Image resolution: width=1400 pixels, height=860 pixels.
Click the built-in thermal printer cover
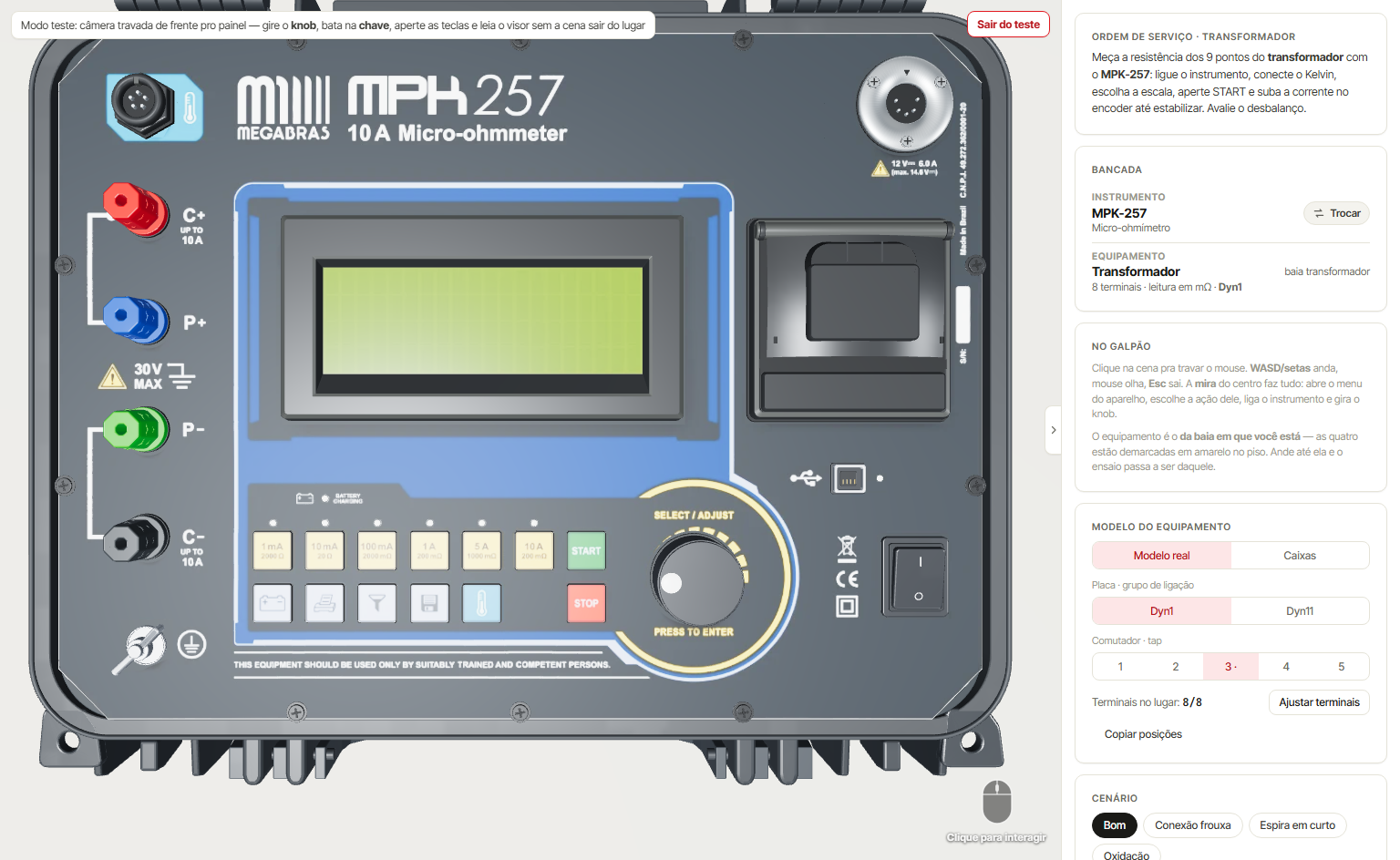point(848,319)
